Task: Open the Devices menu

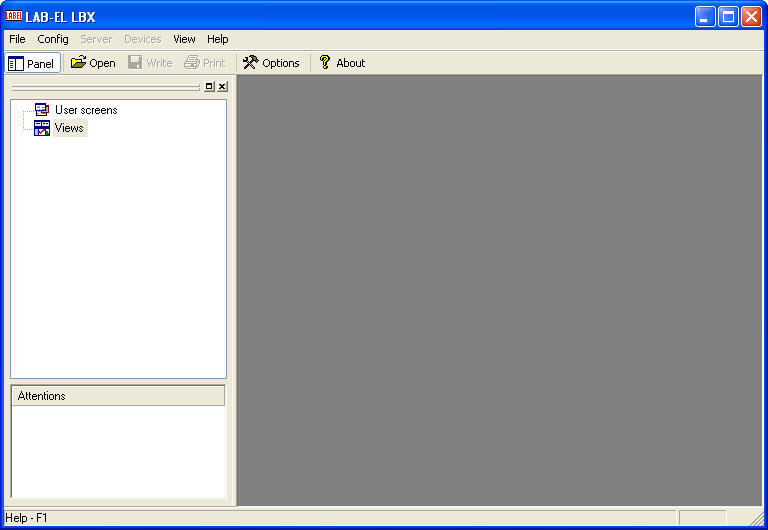Action: pyautogui.click(x=143, y=39)
